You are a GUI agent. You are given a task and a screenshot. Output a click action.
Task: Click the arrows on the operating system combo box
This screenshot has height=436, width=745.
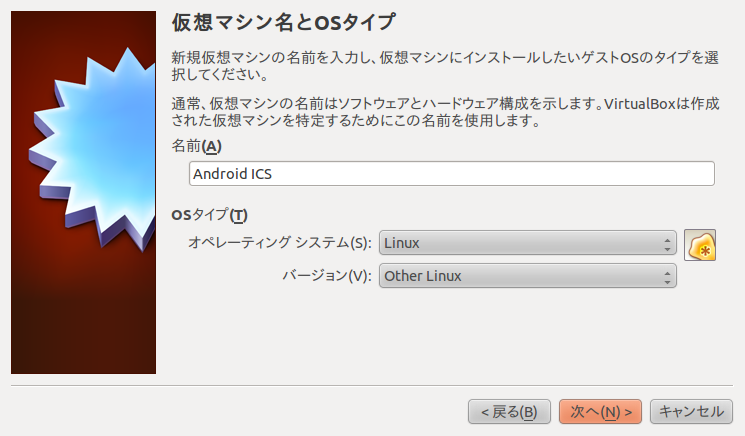[667, 243]
